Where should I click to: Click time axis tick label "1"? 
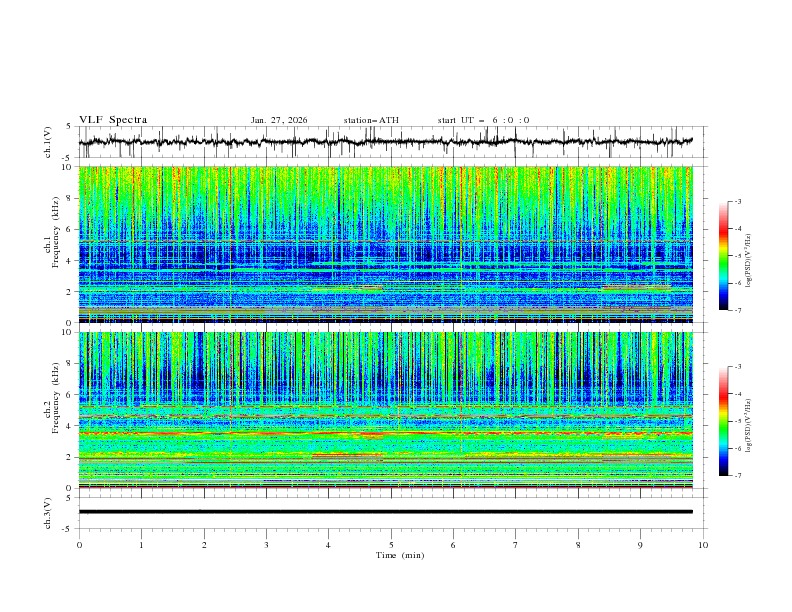(141, 545)
